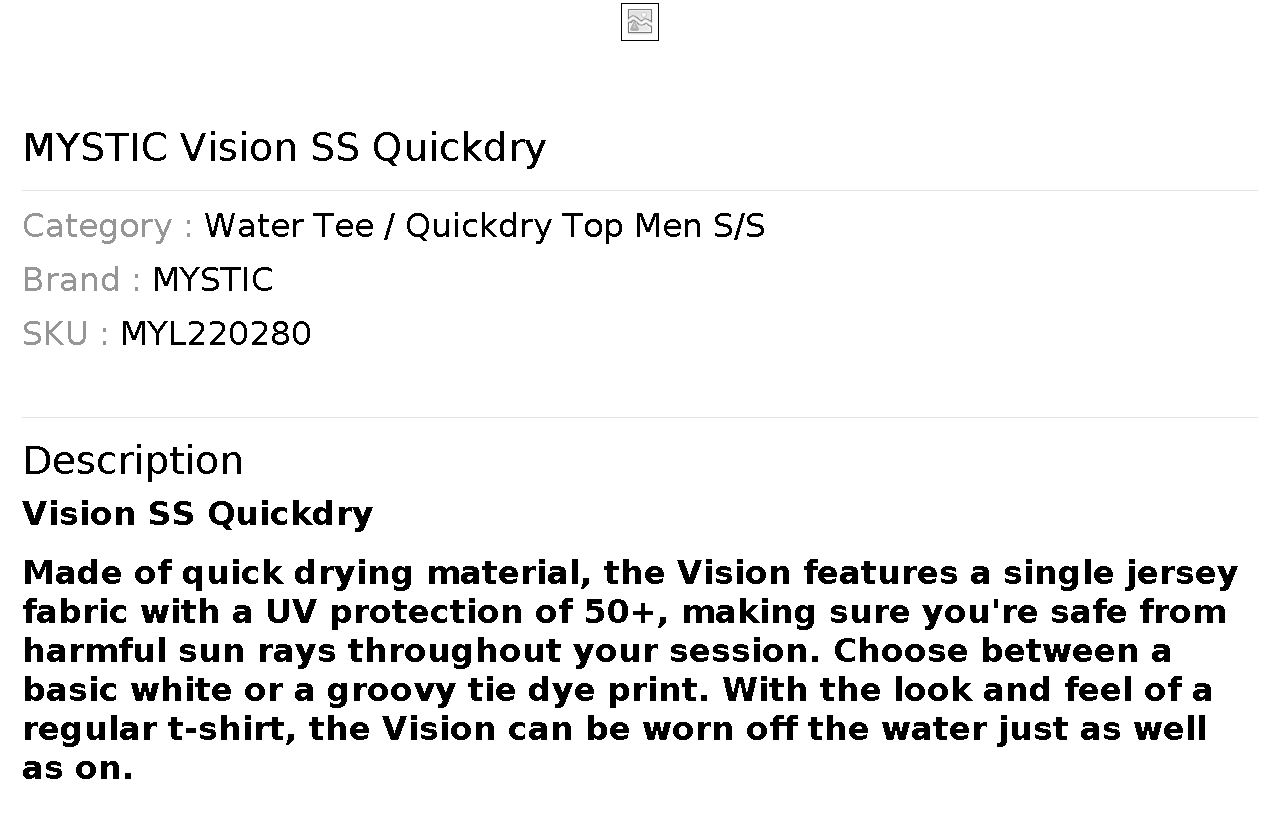Open the Water Tee category value
The width and height of the screenshot is (1280, 819).
290,226
